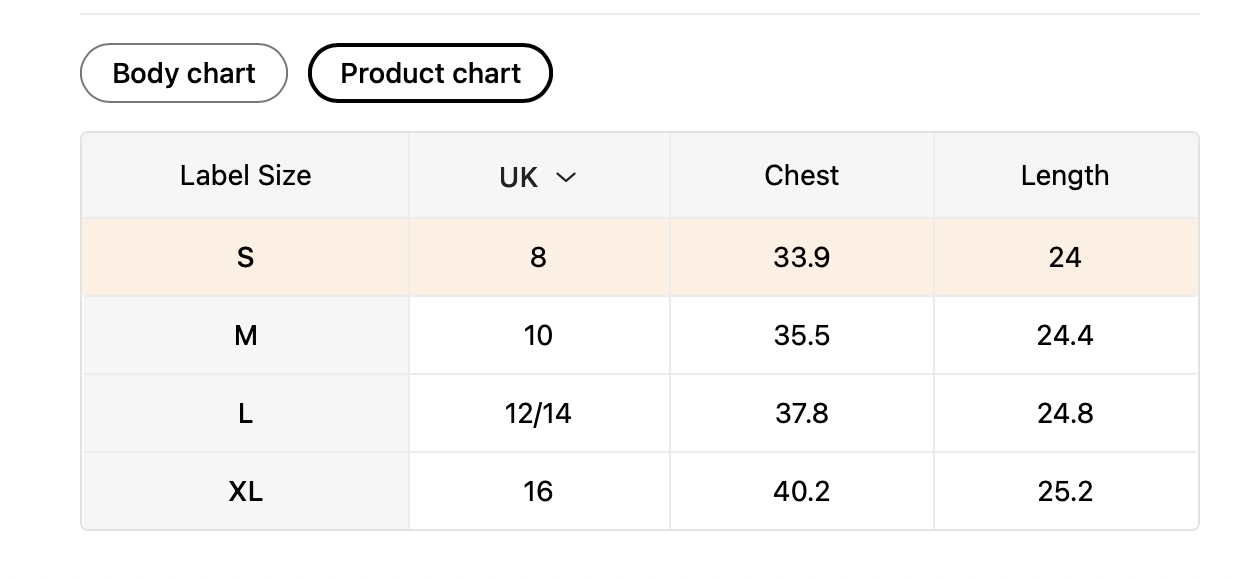
Task: Click the Chest column header
Action: click(801, 175)
